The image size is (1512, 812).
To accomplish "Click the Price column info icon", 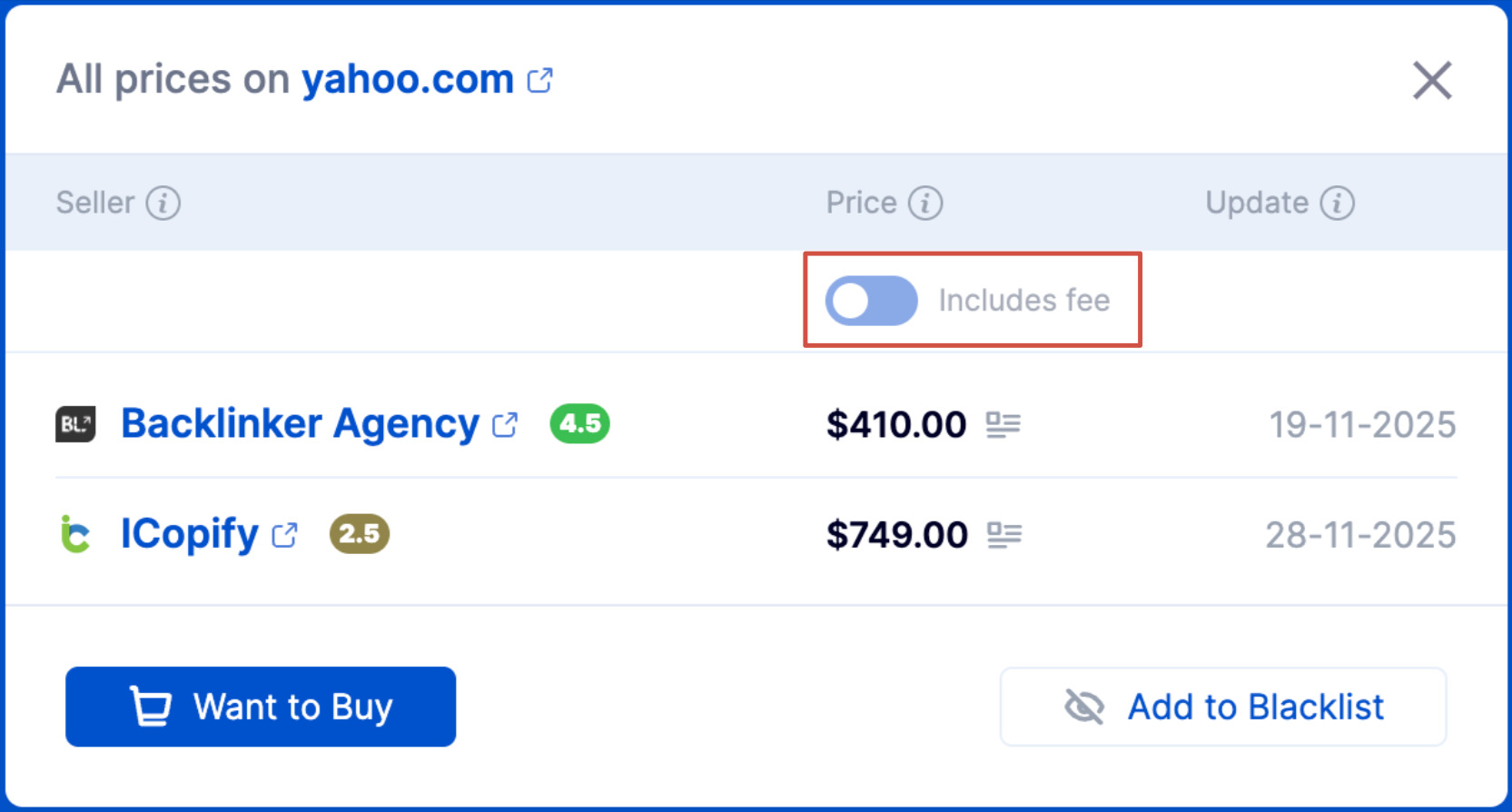I will click(x=925, y=203).
